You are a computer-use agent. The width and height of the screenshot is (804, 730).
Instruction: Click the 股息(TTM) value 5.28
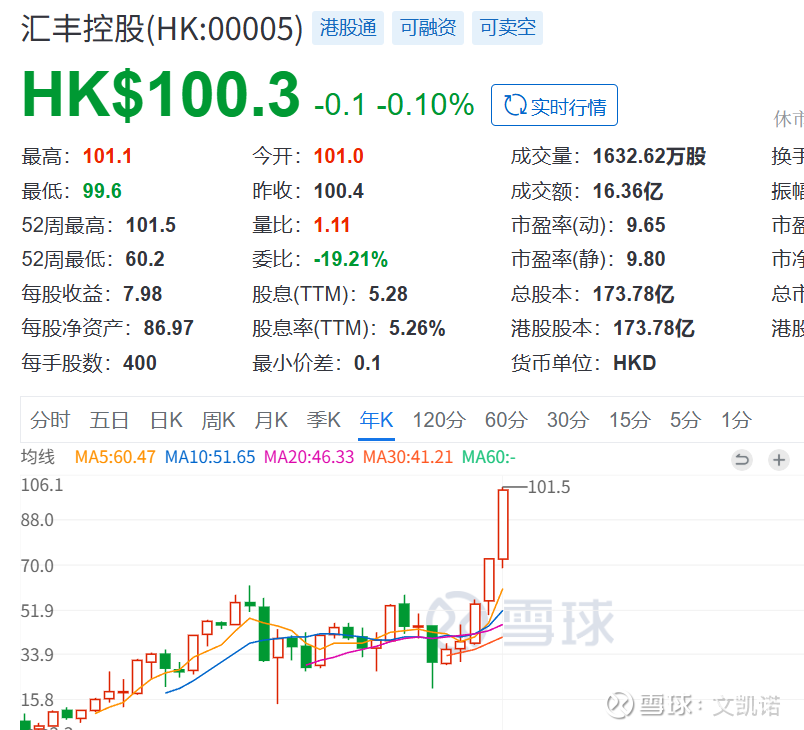coord(388,294)
